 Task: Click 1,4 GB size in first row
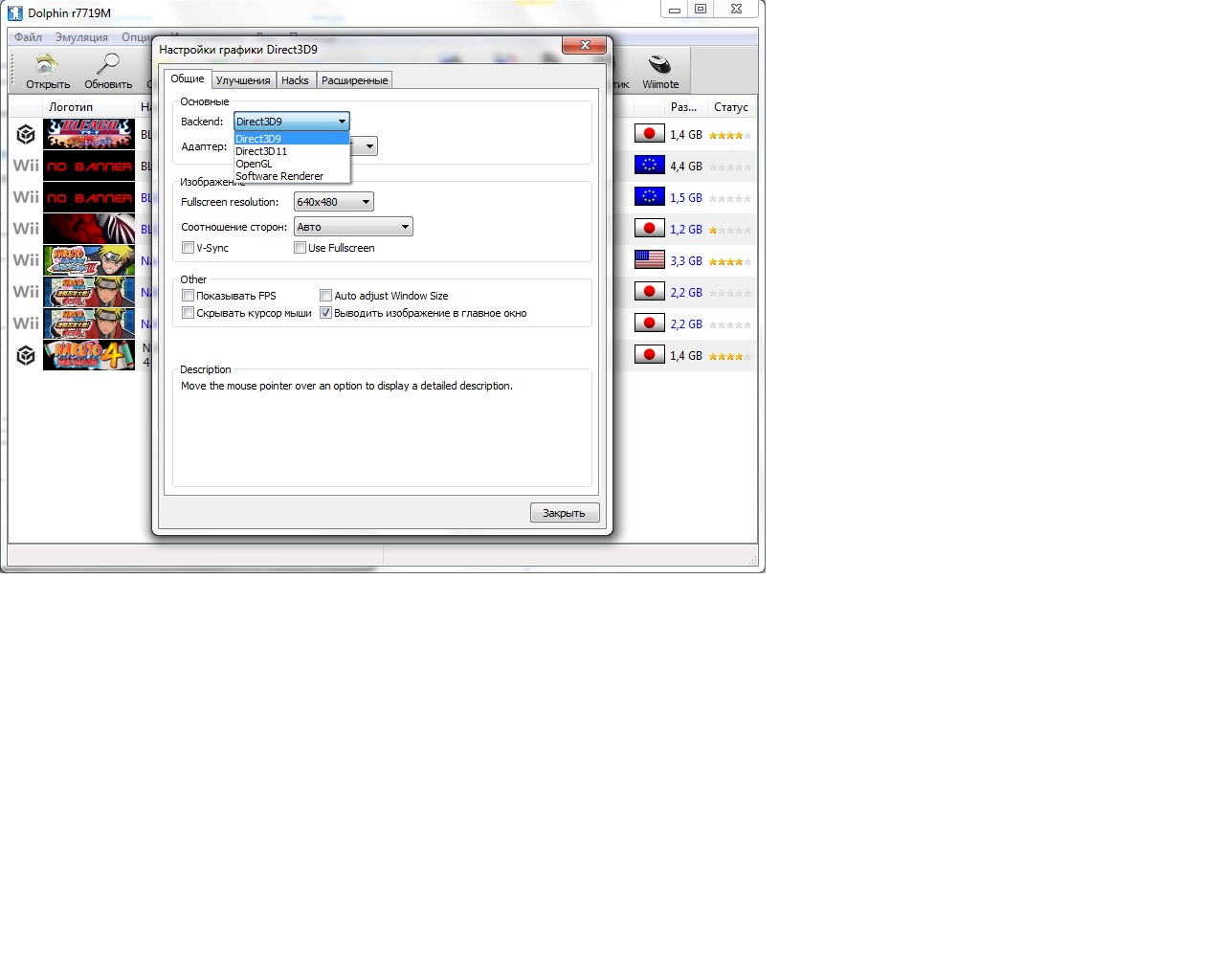tap(686, 135)
